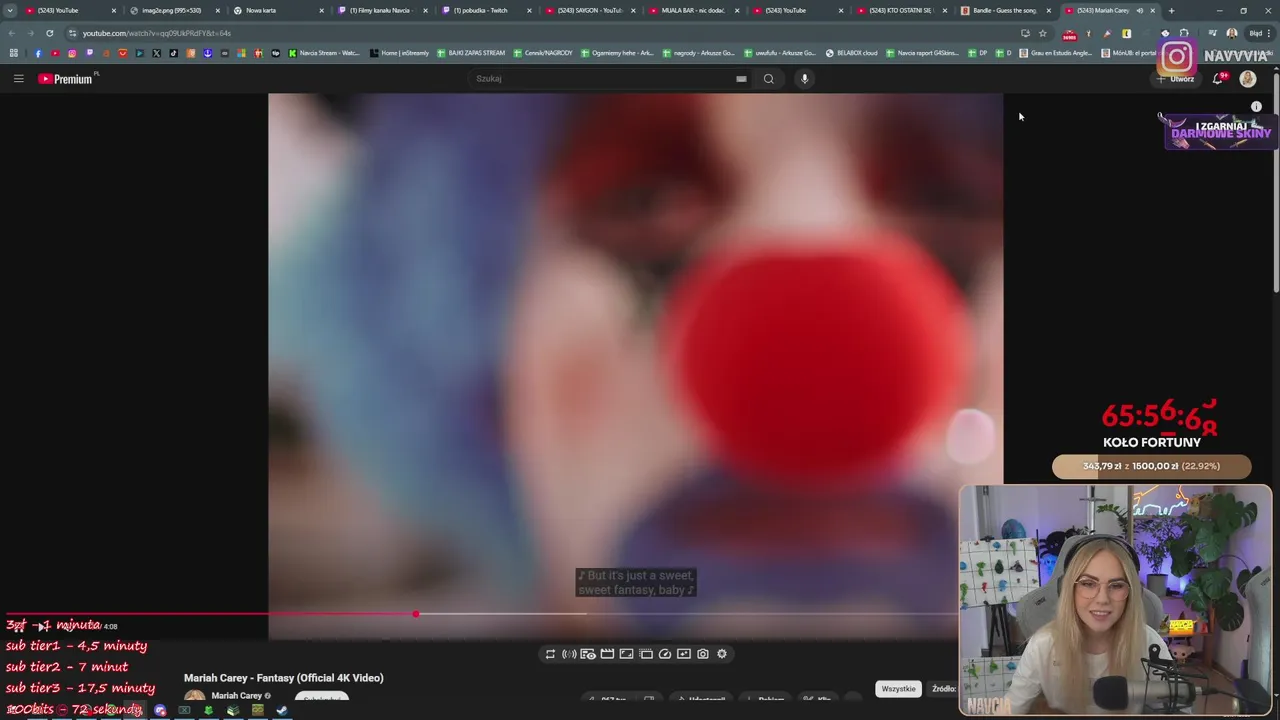Open the playback speed gauge icon
This screenshot has width=1280, height=720.
(x=665, y=654)
